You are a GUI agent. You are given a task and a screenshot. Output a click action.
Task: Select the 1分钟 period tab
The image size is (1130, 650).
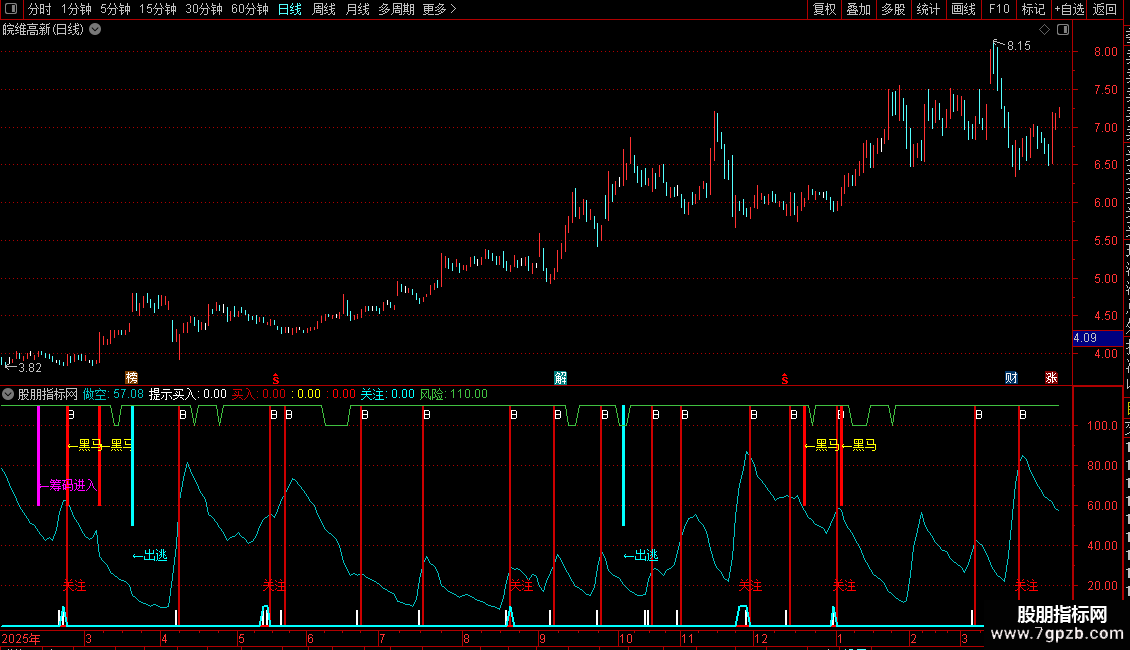76,9
